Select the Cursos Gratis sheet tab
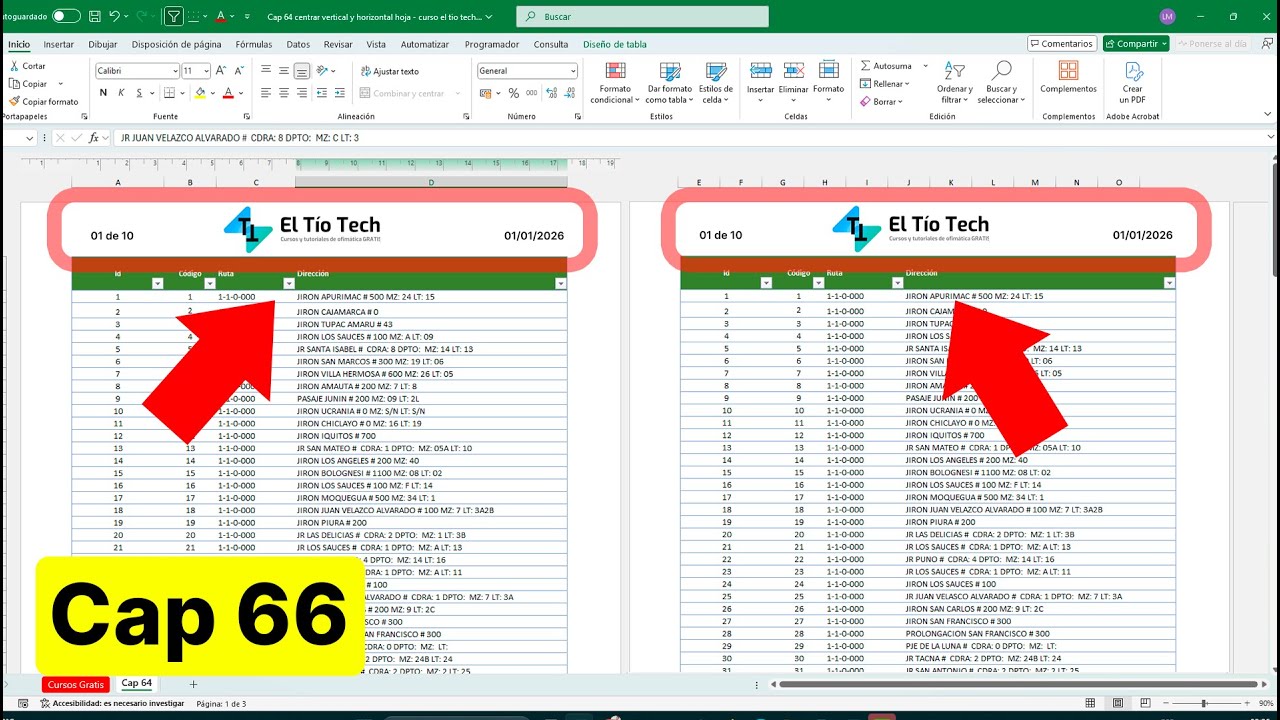Screen dimensions: 1280x720 (x=75, y=684)
